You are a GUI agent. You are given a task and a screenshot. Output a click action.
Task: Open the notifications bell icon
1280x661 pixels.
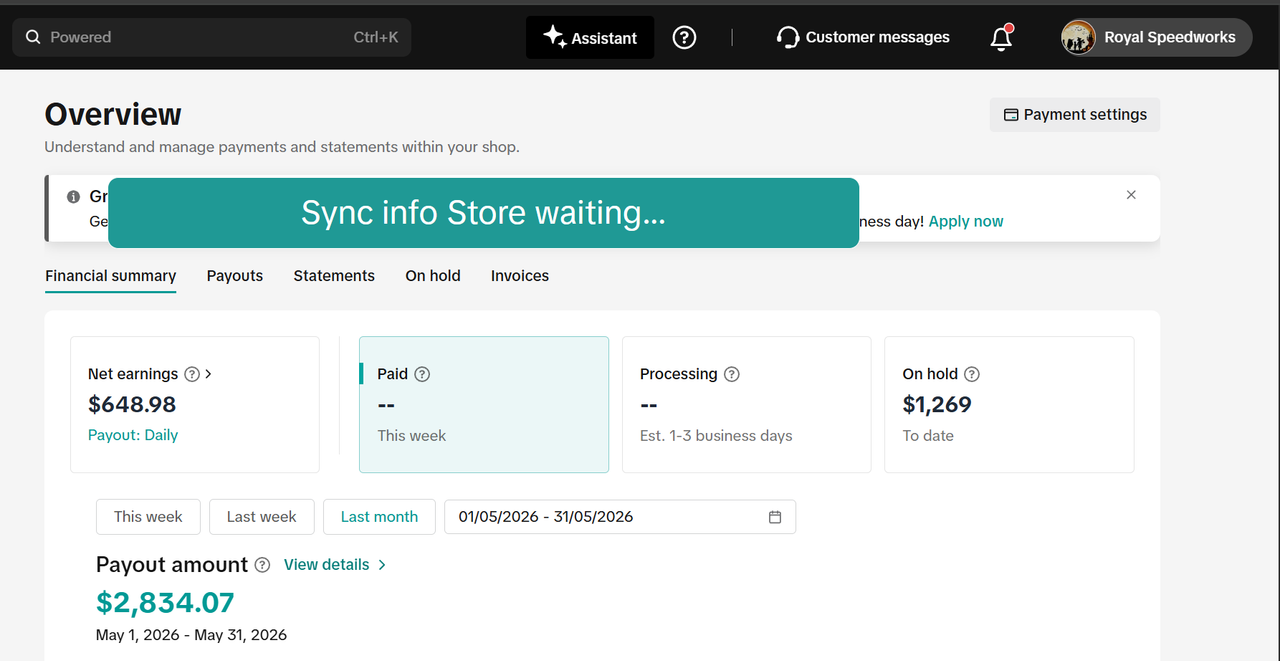(1001, 37)
